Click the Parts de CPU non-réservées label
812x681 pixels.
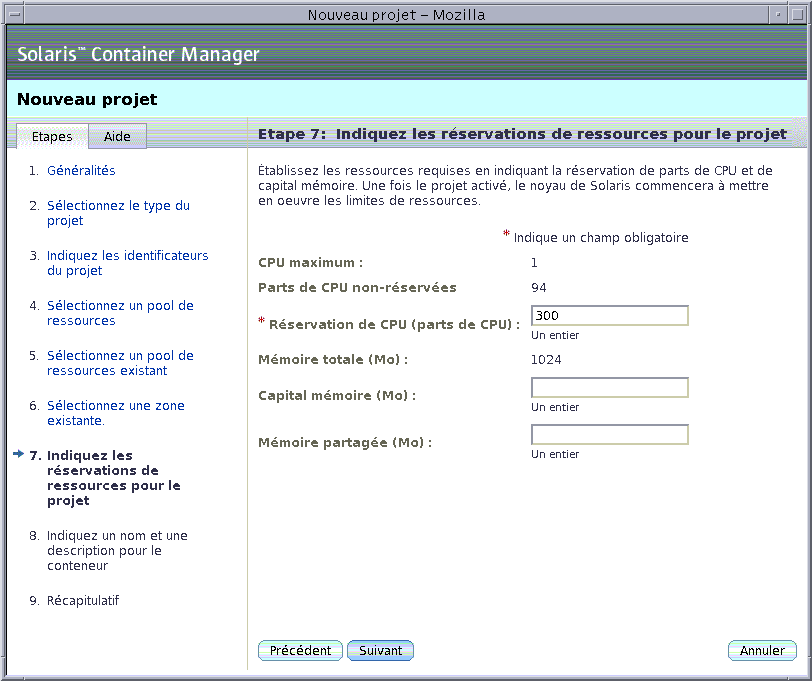pos(357,287)
